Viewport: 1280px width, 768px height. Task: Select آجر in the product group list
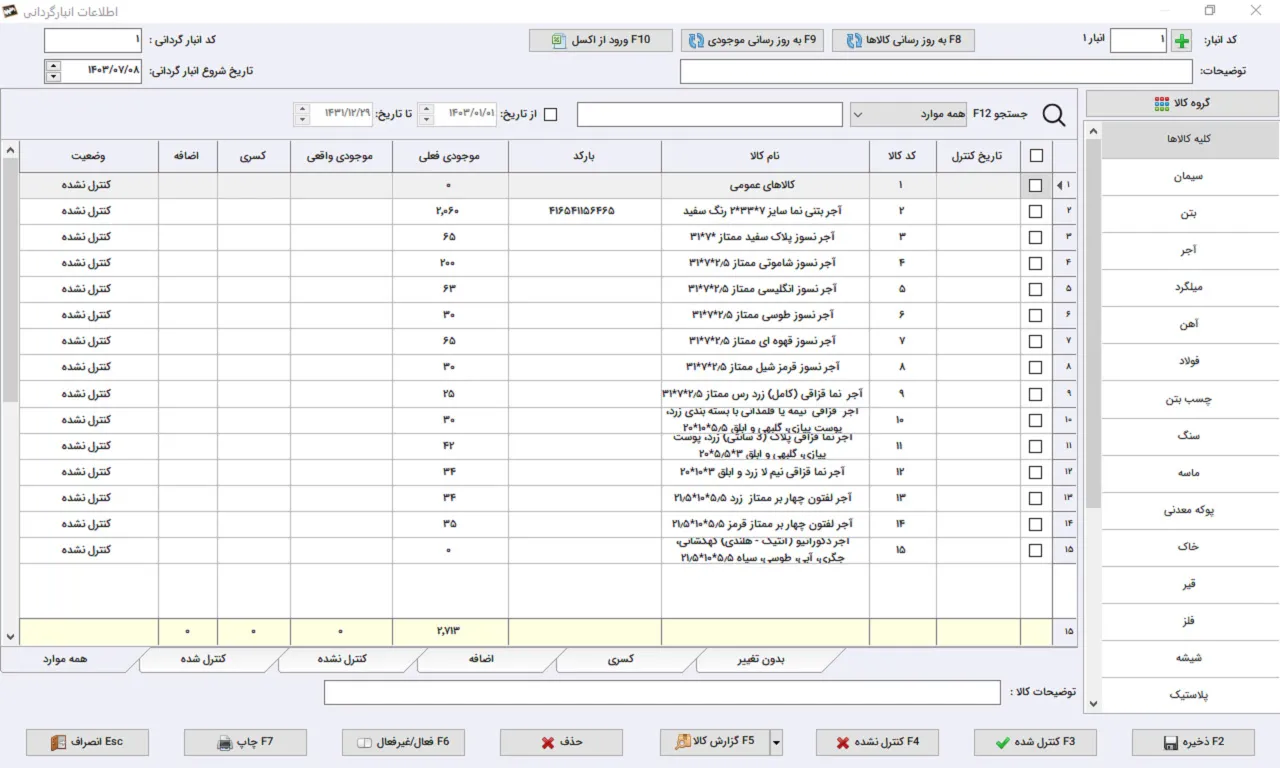[1190, 251]
